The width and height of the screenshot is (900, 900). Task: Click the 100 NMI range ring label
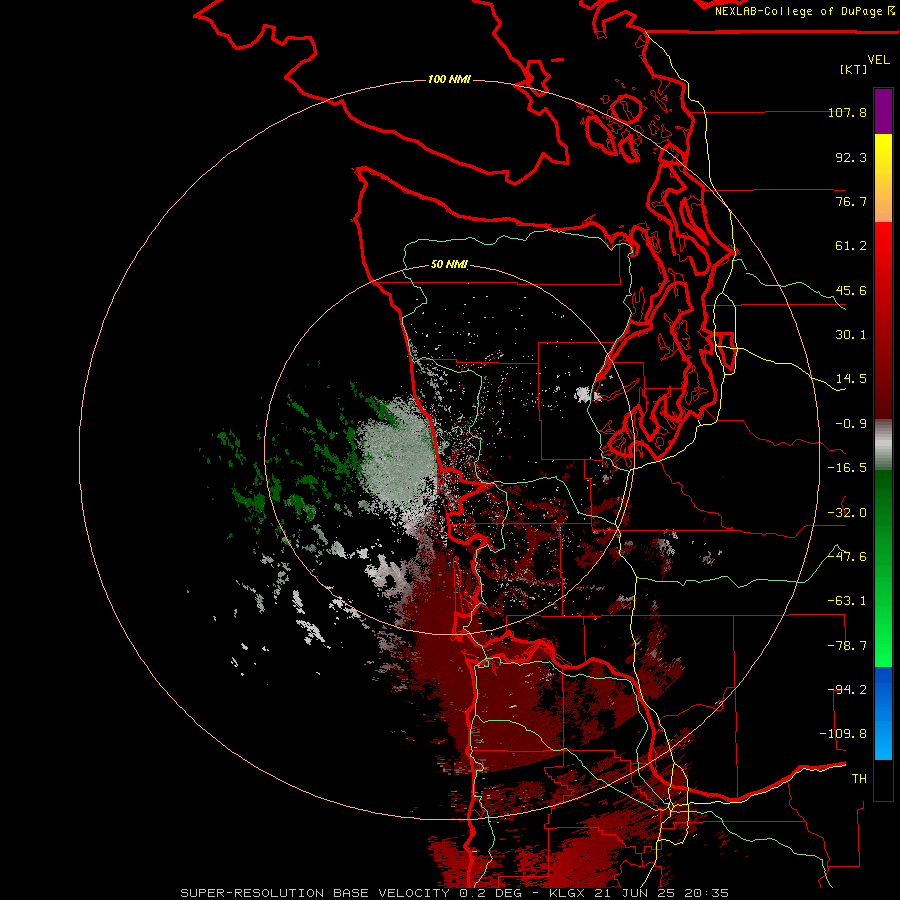click(449, 79)
